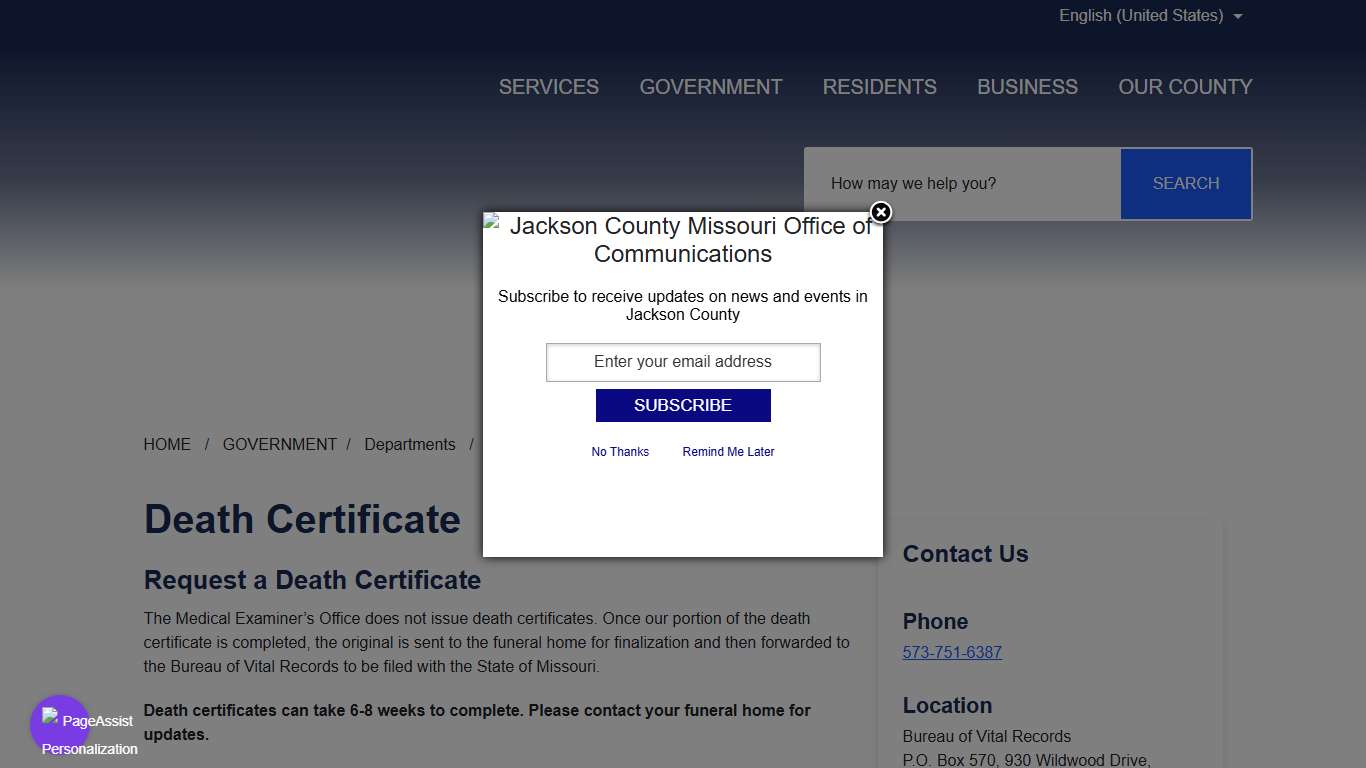Open the Departments breadcrumb link
This screenshot has height=768, width=1366.
click(x=409, y=445)
